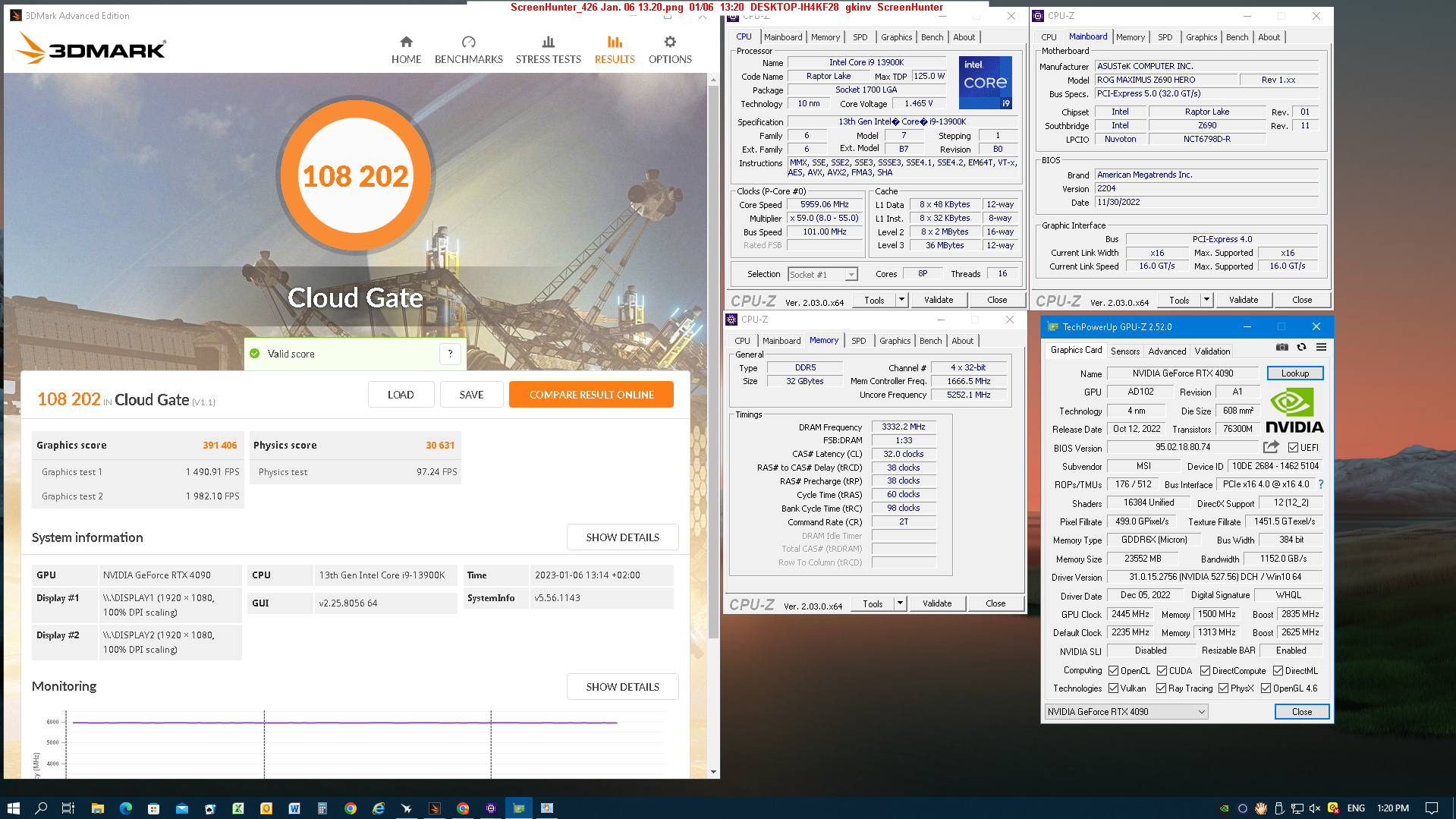Click Validate in CPU-Z Mainboard window

pos(1244,300)
